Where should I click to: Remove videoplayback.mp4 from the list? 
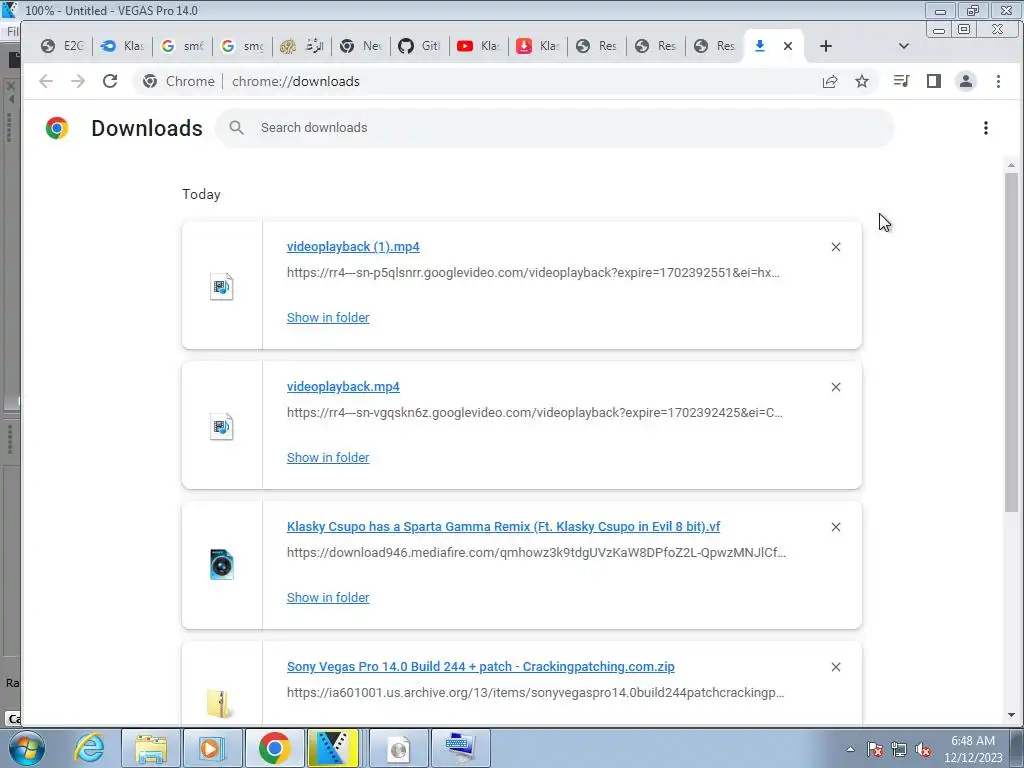click(835, 387)
